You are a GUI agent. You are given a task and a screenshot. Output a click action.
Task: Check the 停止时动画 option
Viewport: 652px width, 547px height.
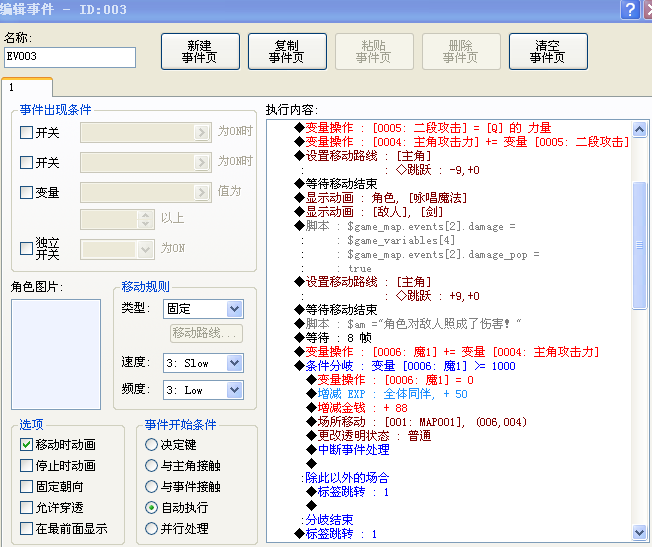[x=26, y=465]
